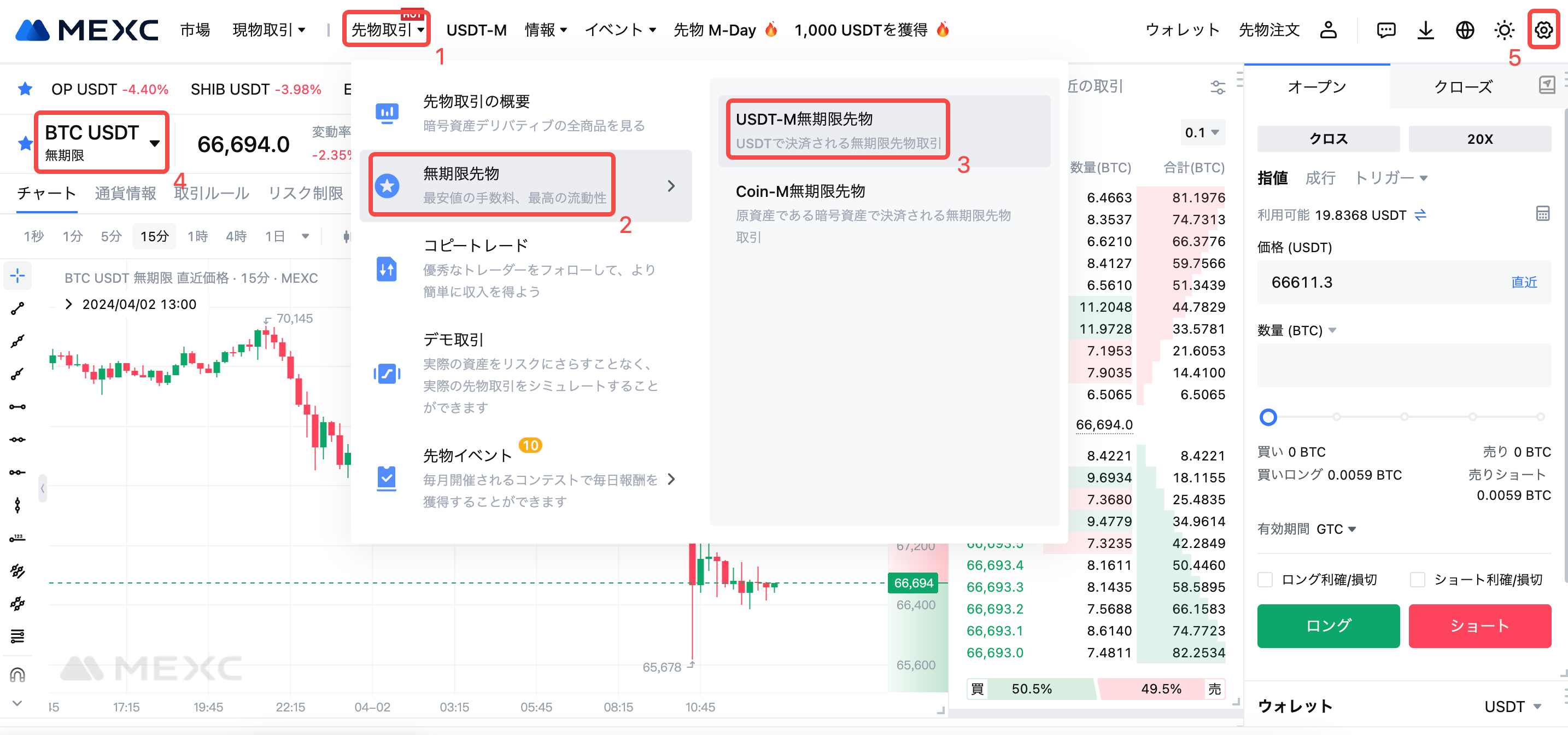1568x735 pixels.
Task: Click the Futures Events calendar icon
Action: [x=387, y=479]
